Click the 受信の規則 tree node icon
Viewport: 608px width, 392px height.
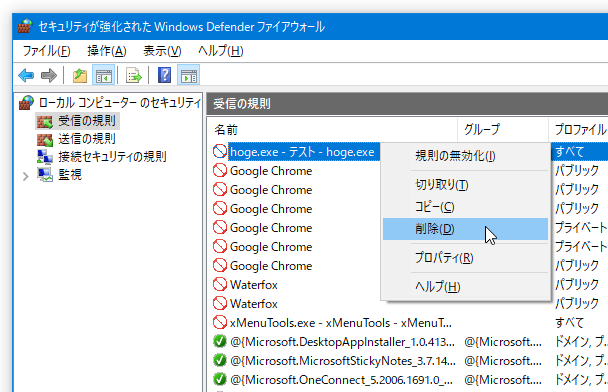[x=45, y=121]
